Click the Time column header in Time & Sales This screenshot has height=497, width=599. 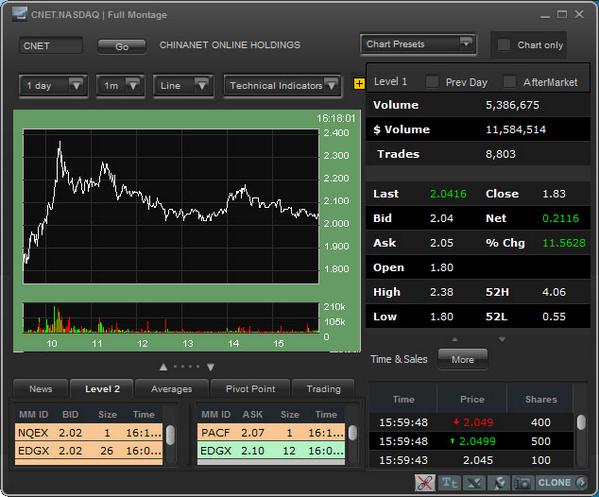[x=403, y=399]
